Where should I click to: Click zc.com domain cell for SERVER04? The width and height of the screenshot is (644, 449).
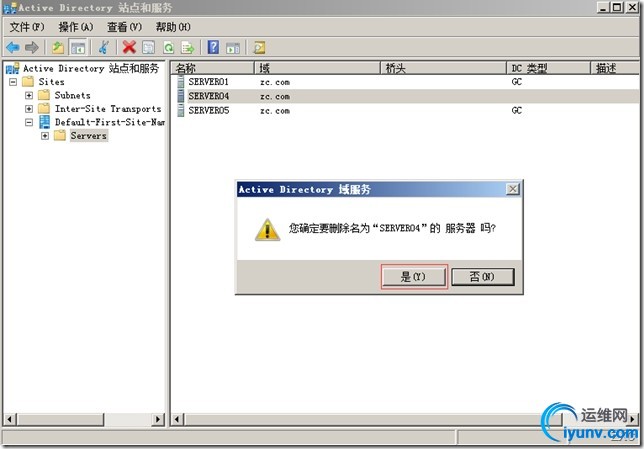[275, 97]
